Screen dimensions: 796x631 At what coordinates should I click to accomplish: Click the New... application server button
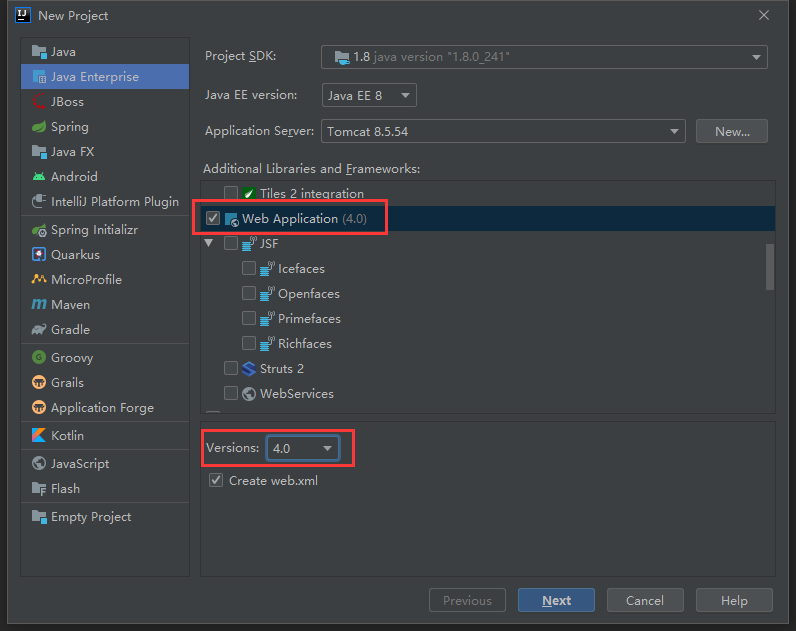pos(732,131)
